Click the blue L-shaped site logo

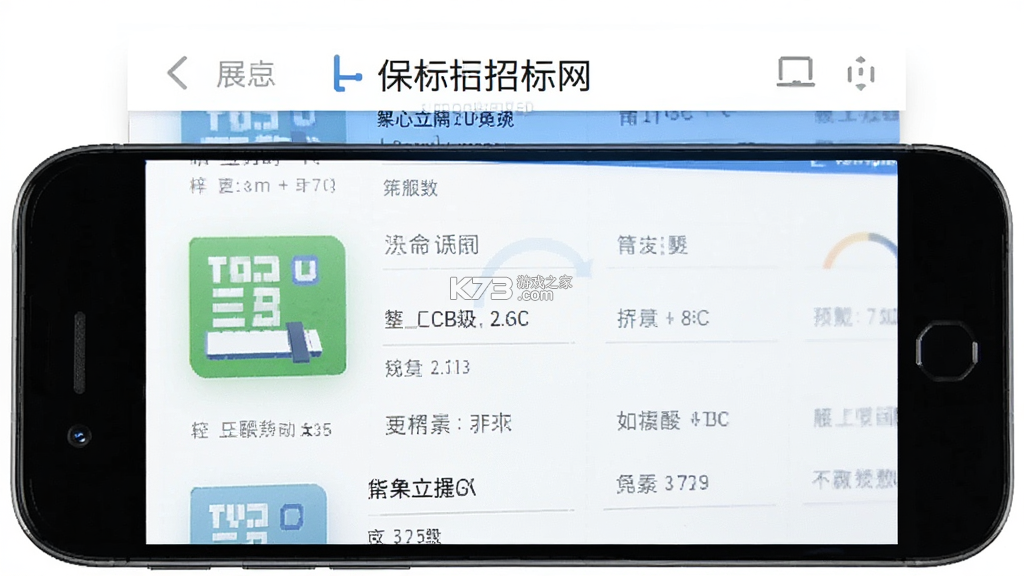tap(346, 73)
